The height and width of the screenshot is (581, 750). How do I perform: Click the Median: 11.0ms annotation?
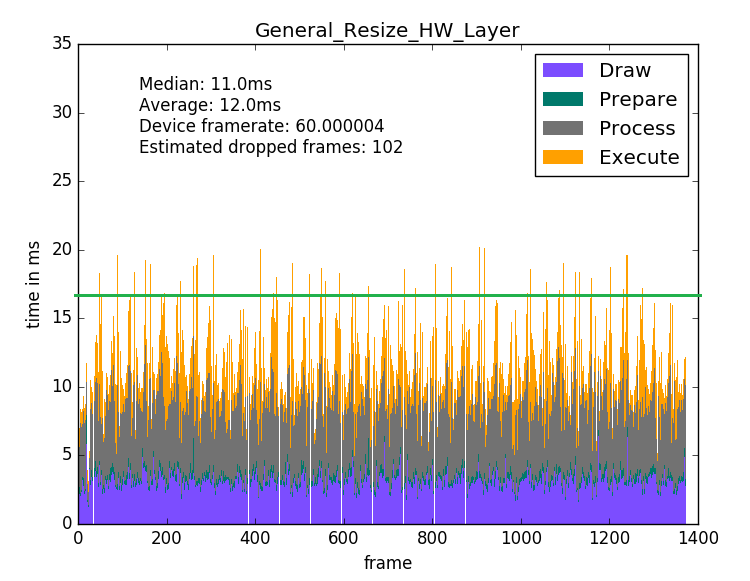coord(205,85)
